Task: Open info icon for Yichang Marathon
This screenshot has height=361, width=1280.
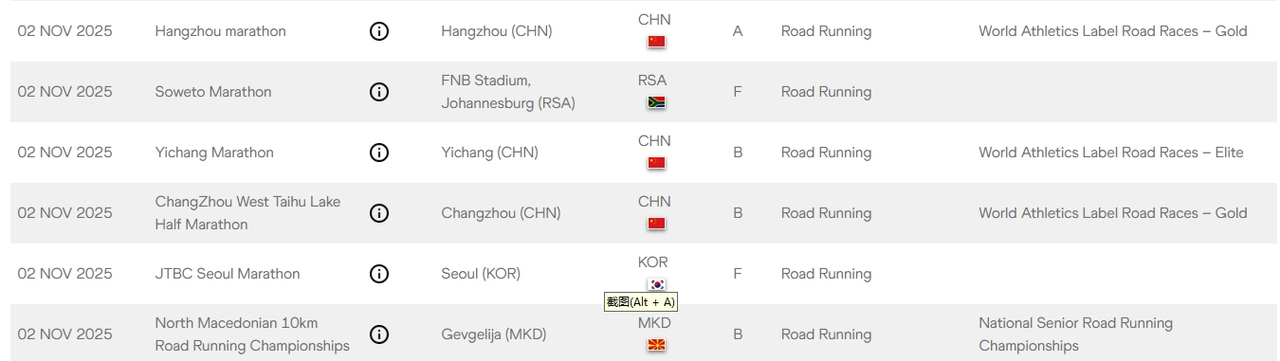Action: [x=379, y=153]
